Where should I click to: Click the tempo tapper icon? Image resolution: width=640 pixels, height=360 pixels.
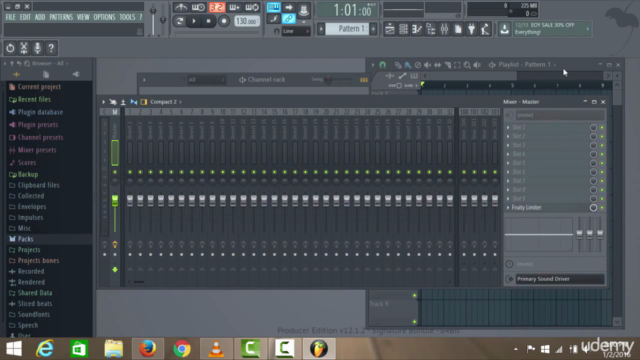[485, 29]
